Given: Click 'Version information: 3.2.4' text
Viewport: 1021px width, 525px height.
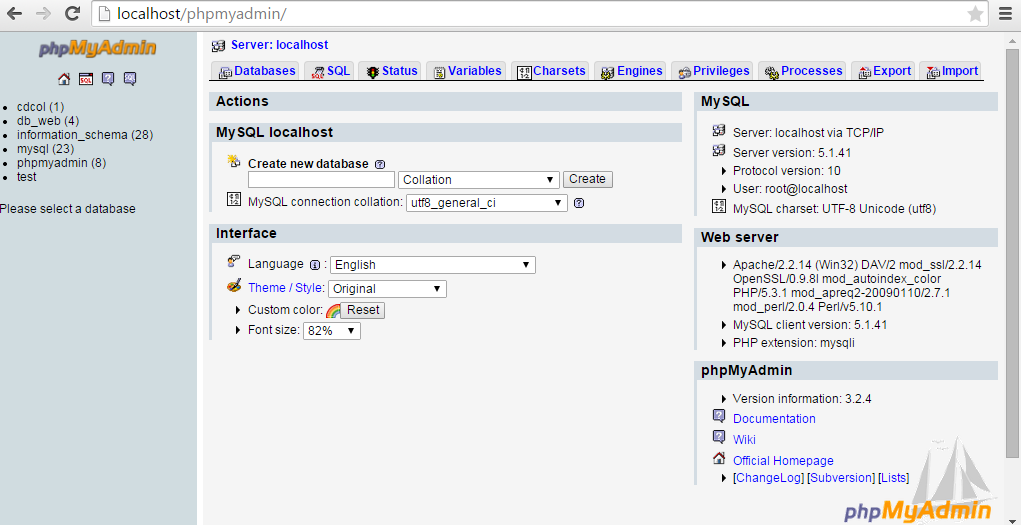Looking at the screenshot, I should (x=802, y=399).
